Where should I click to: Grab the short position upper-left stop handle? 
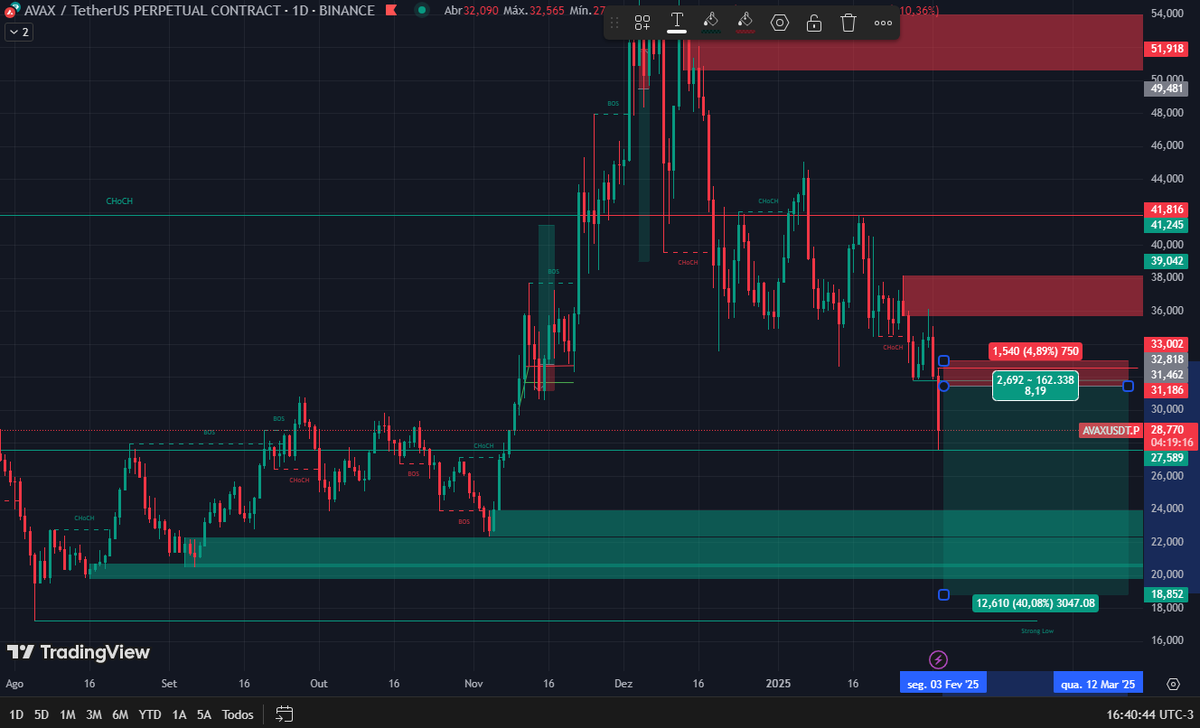[x=943, y=360]
